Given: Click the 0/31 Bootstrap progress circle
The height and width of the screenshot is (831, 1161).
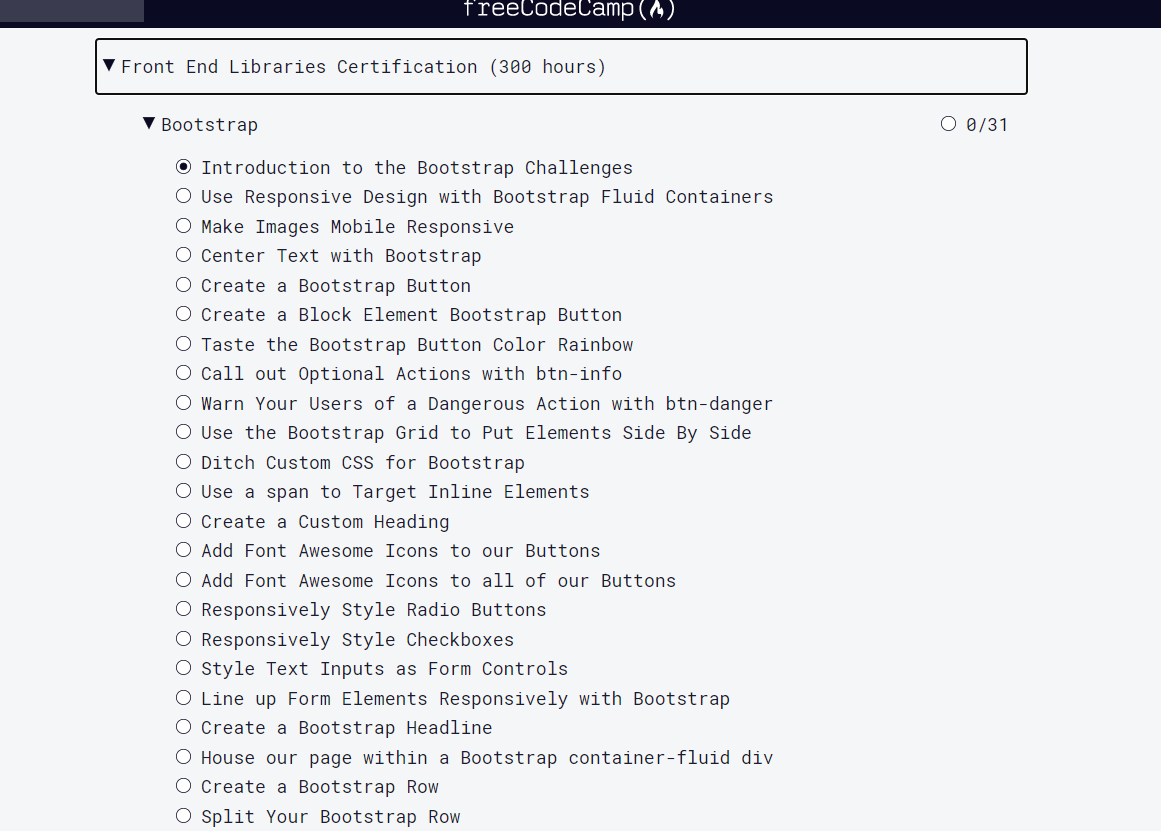Looking at the screenshot, I should [x=948, y=124].
